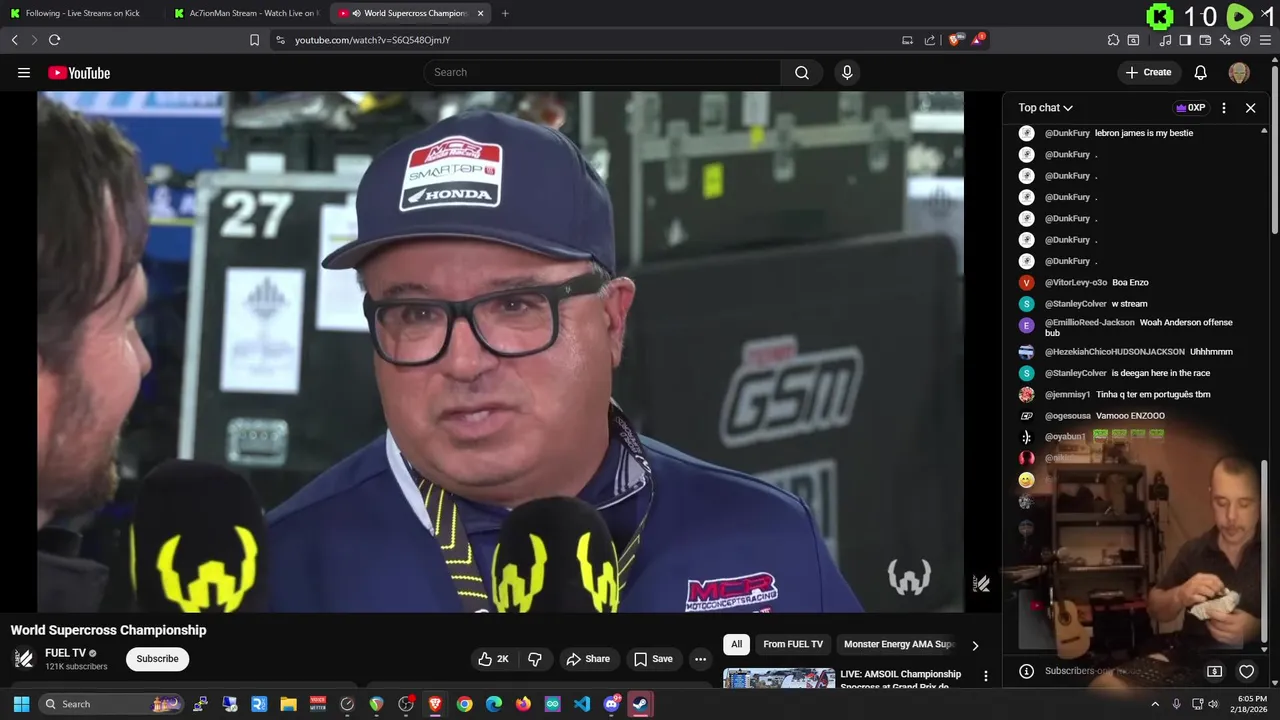The width and height of the screenshot is (1280, 720).
Task: Close the World Supercross Championship tab
Action: [x=481, y=13]
